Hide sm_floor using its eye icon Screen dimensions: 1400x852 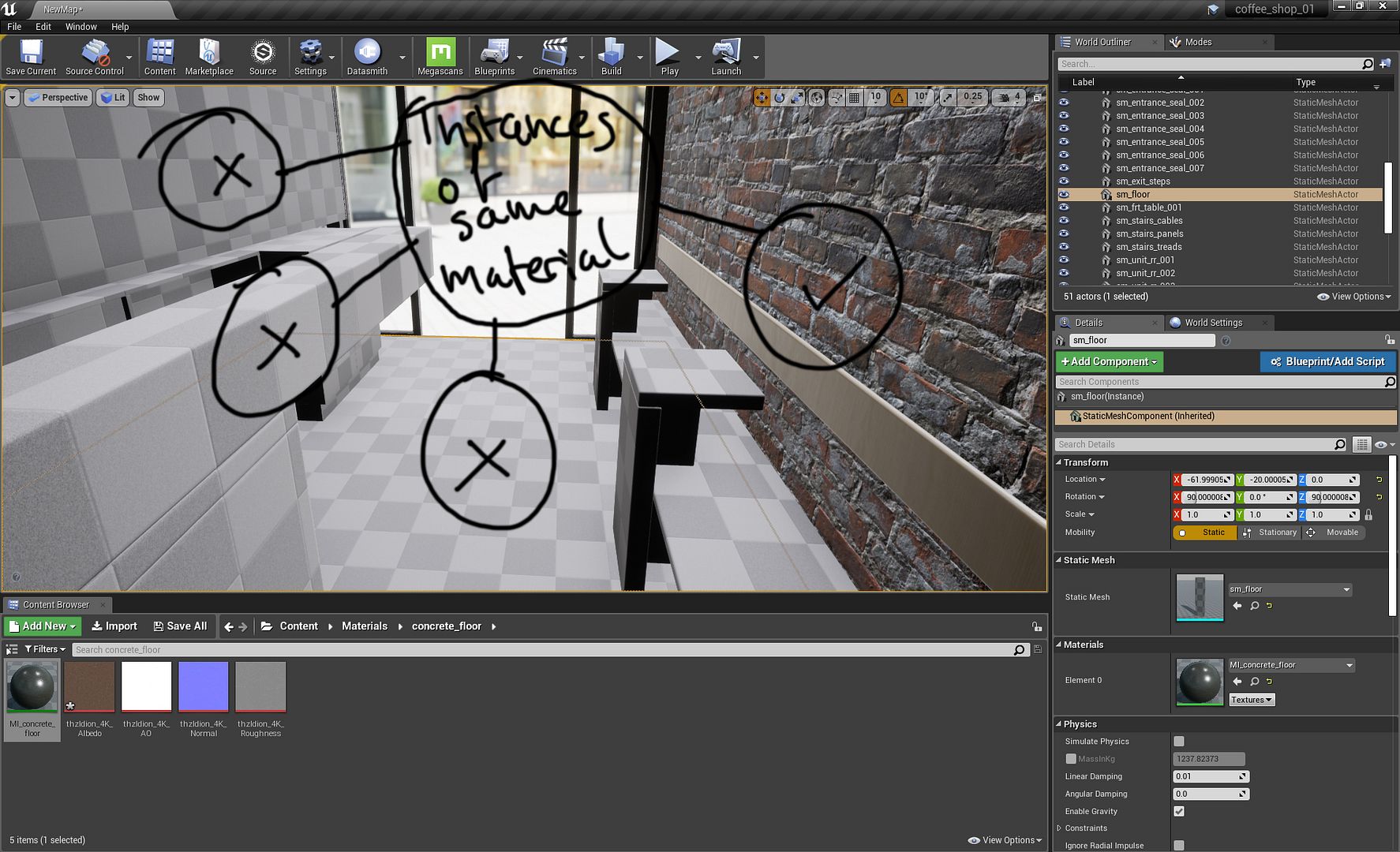[1064, 194]
